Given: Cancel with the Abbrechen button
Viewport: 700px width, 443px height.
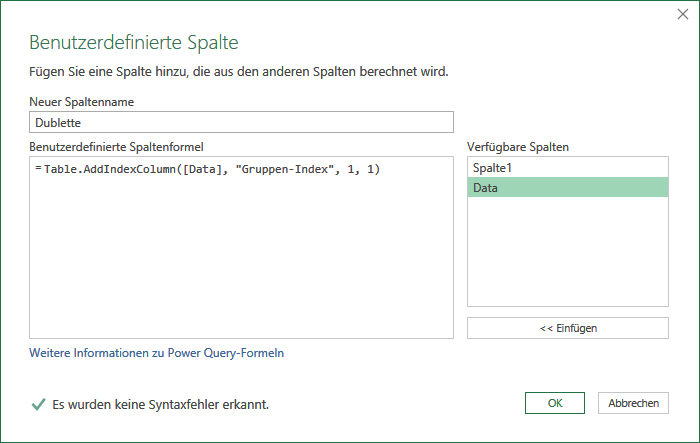Looking at the screenshot, I should 633,403.
